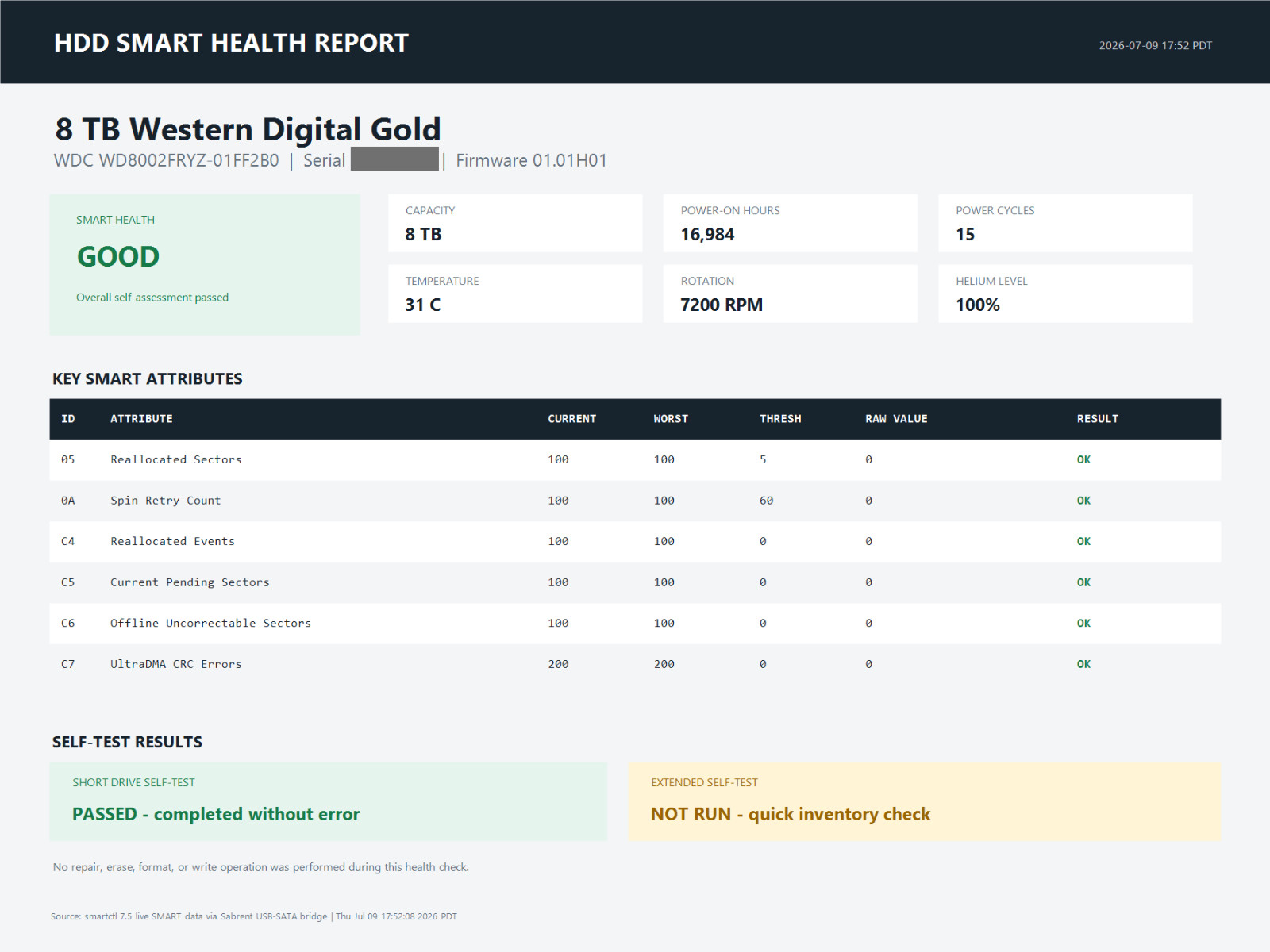Click the Extended Self-Test NOT RUN panel

pyautogui.click(x=925, y=801)
